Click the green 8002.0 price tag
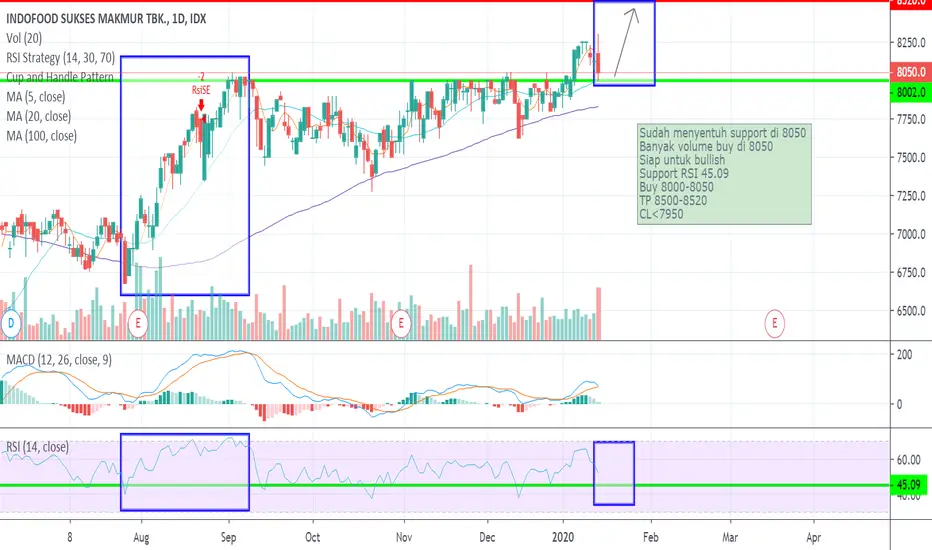The height and width of the screenshot is (550, 932). point(911,92)
